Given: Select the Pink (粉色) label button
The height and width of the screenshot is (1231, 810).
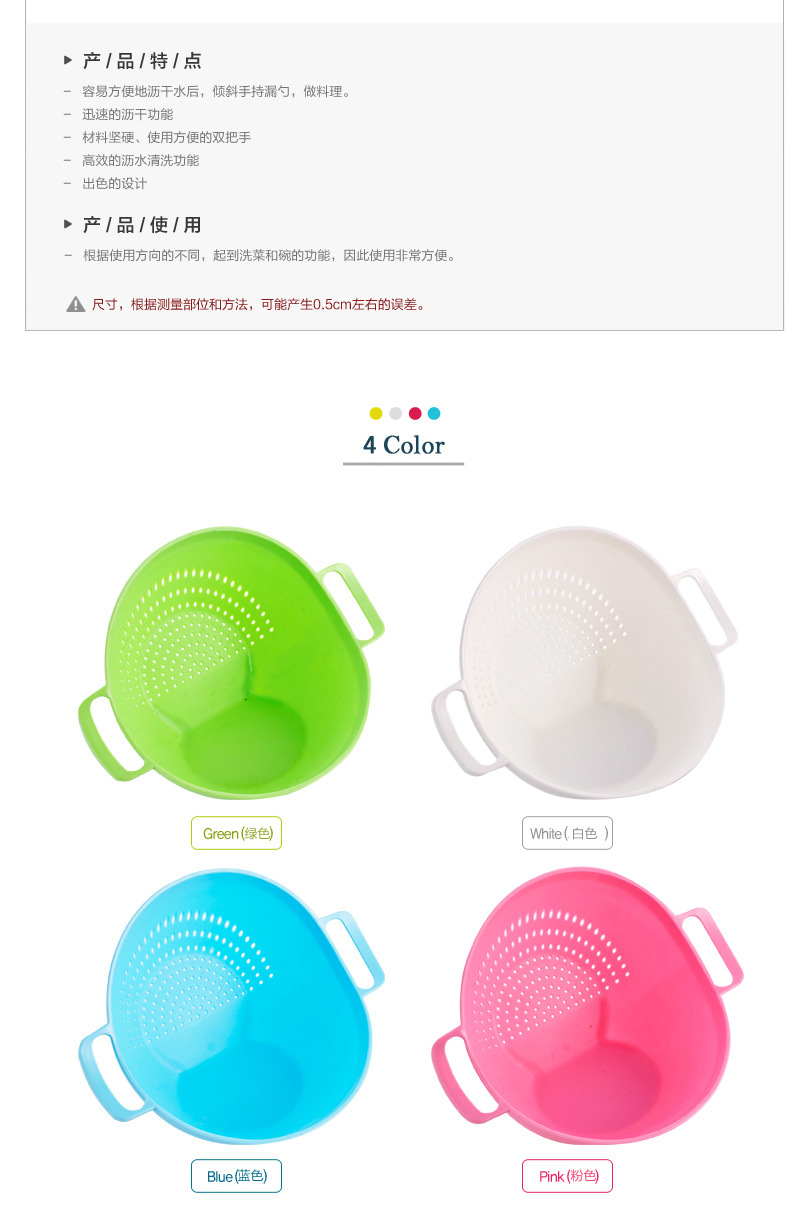Looking at the screenshot, I should pos(567,1176).
